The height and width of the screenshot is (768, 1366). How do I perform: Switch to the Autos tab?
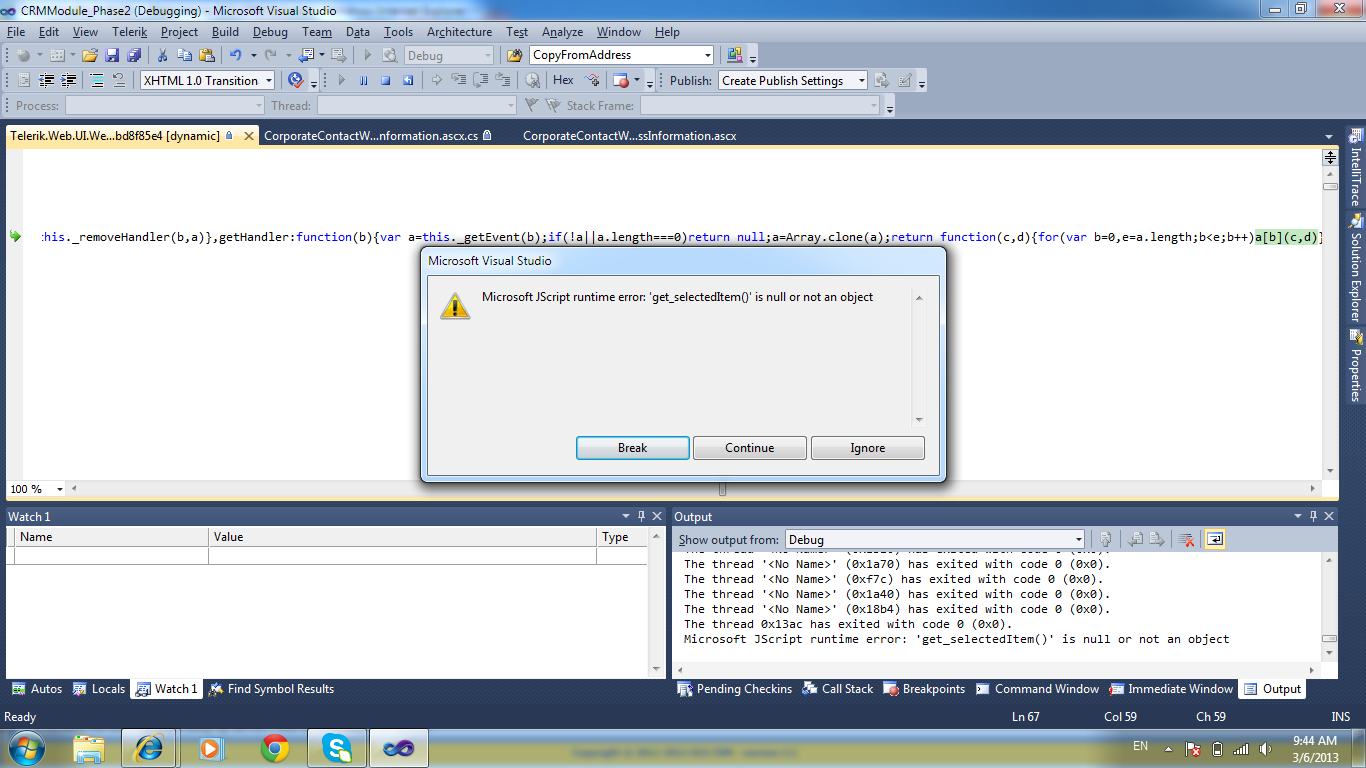click(x=37, y=689)
